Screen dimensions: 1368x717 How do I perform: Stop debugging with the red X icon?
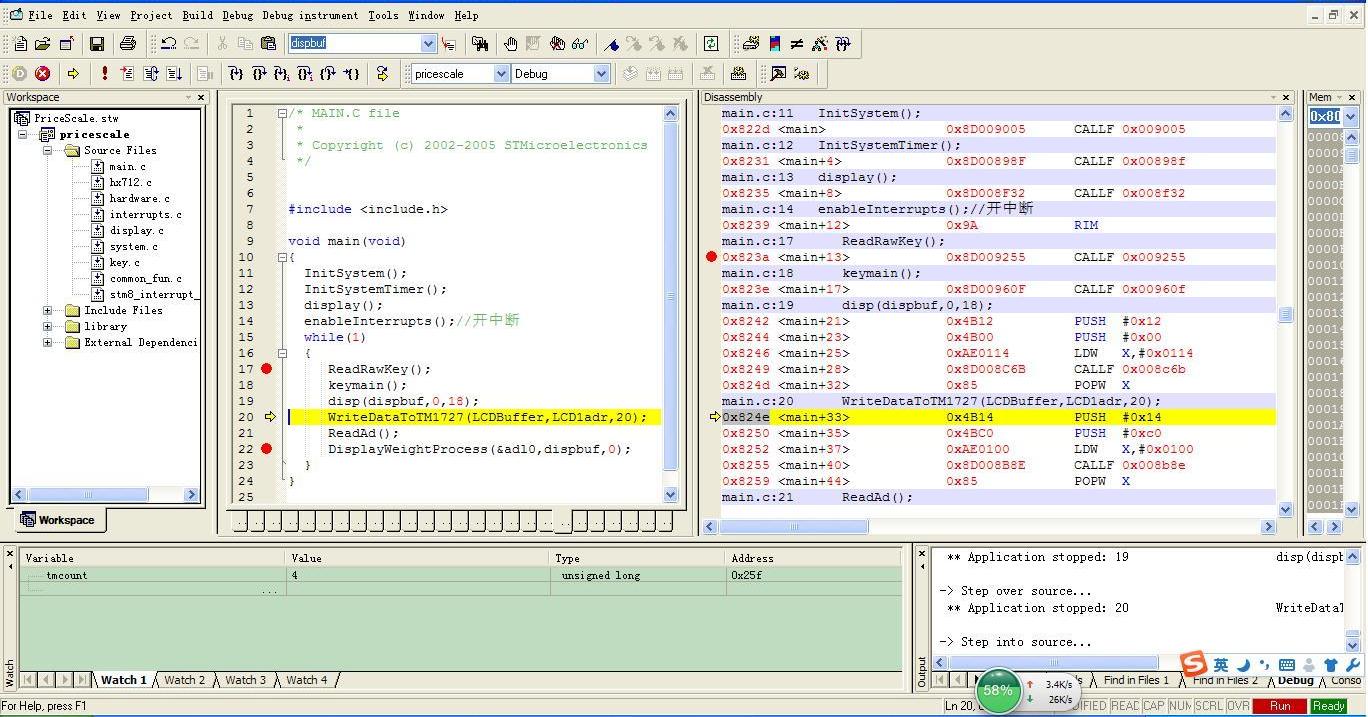[43, 74]
